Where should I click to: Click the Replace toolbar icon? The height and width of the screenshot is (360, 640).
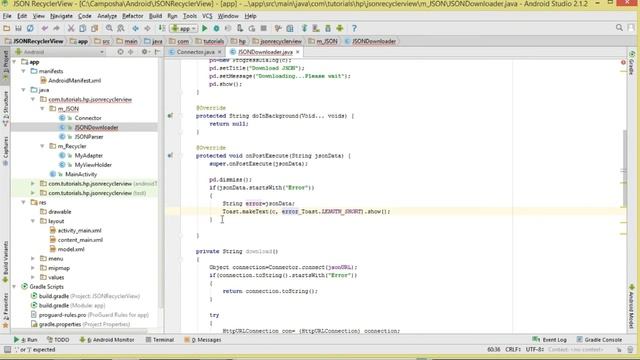(121, 28)
